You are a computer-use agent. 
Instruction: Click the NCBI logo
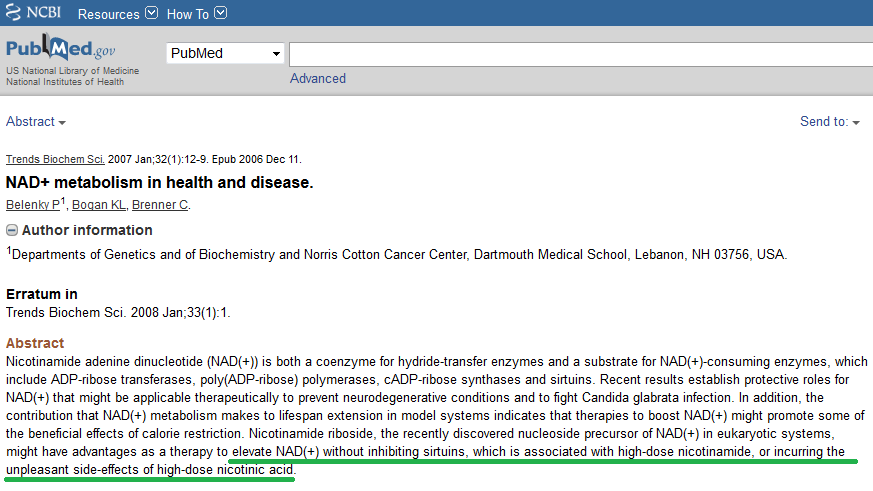coord(35,13)
